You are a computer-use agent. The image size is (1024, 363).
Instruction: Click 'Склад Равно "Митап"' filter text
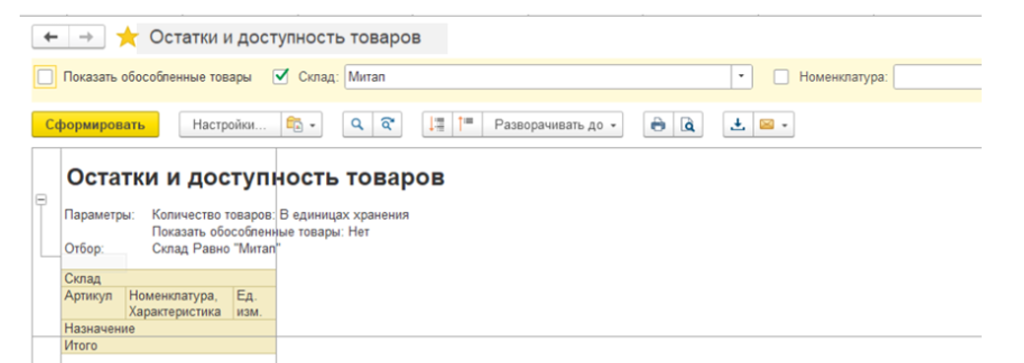[x=216, y=249]
